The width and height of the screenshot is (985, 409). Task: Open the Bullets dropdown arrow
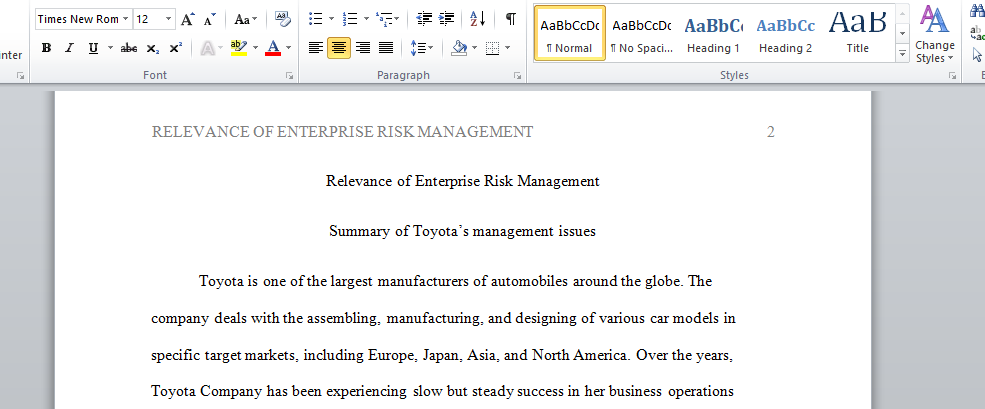coord(332,19)
